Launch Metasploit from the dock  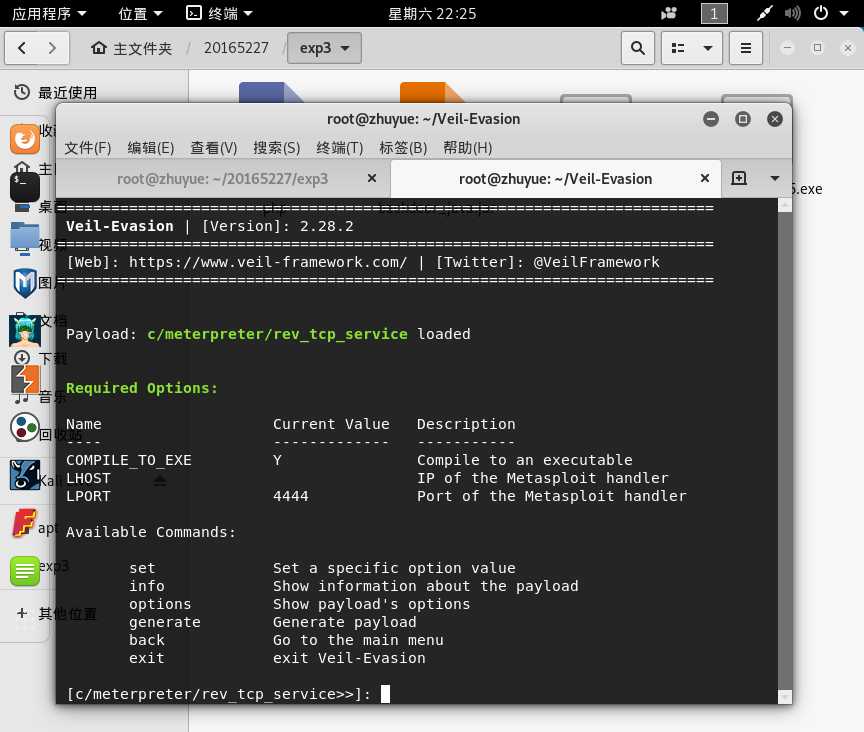coord(25,283)
